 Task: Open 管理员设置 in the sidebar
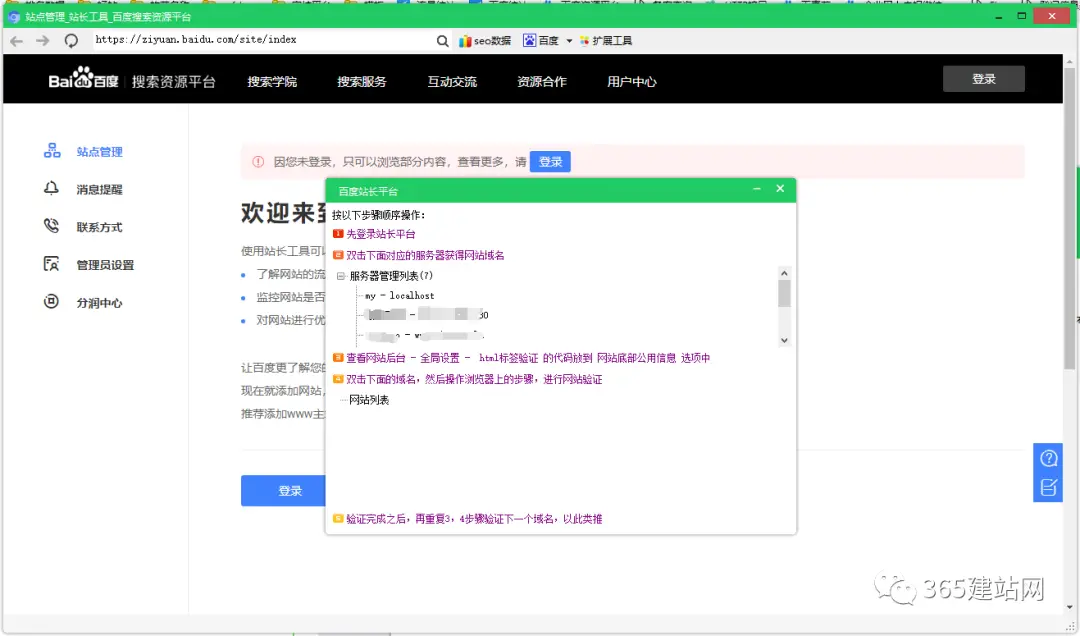coord(105,265)
